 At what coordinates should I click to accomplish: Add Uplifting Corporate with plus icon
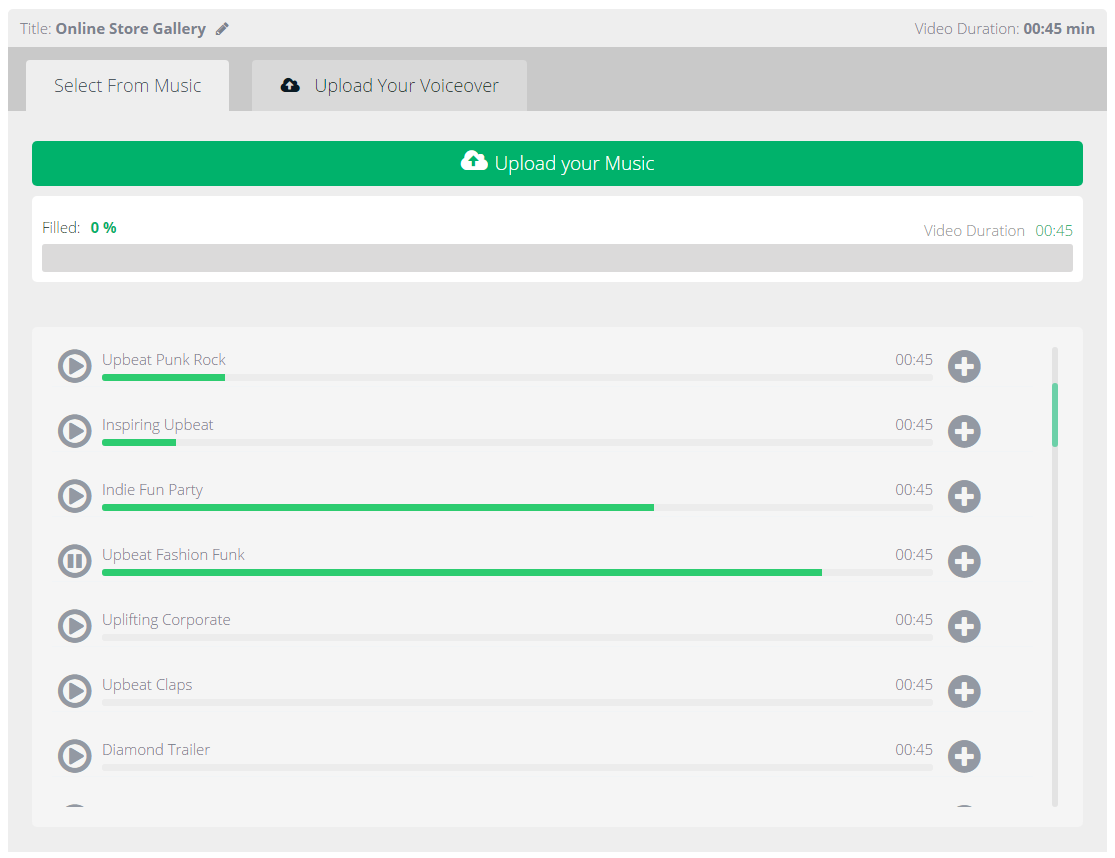pos(964,626)
